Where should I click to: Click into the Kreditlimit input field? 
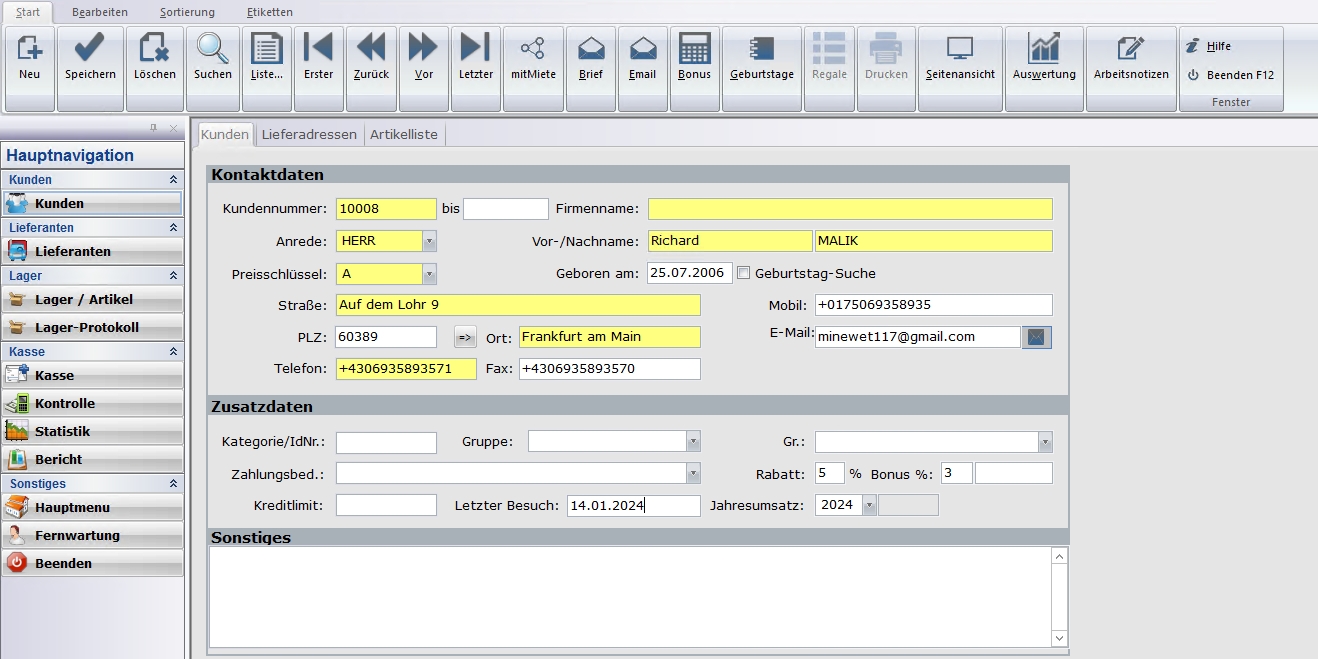[386, 505]
